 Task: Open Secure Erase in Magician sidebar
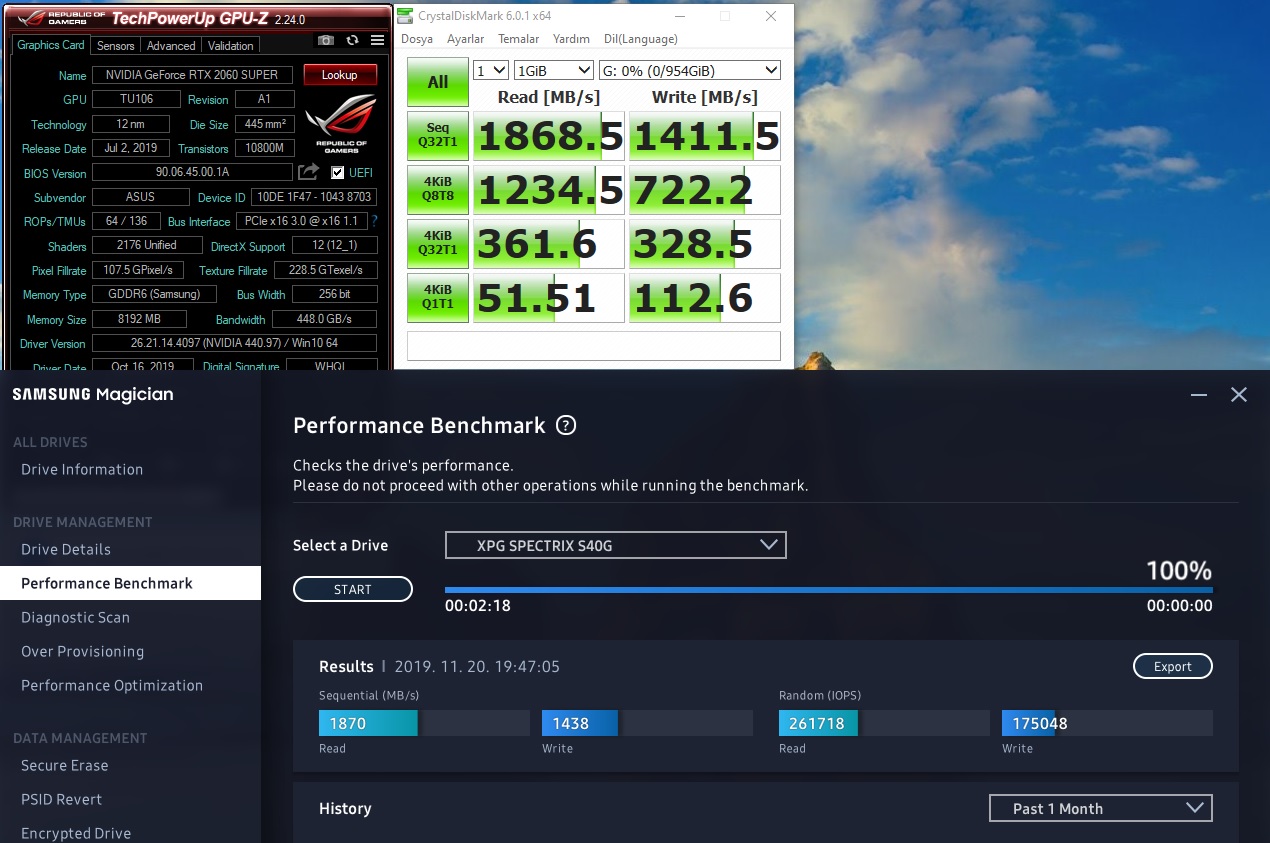(65, 765)
